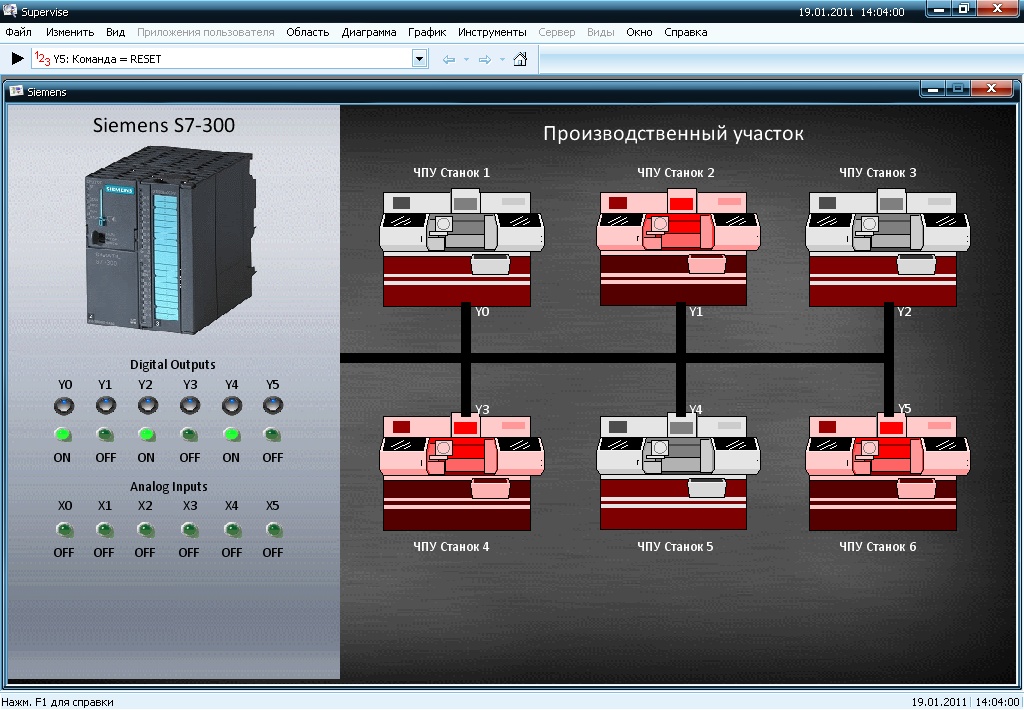This screenshot has width=1024, height=710.
Task: Click the Siemens S7-300 heading text
Action: (x=163, y=125)
